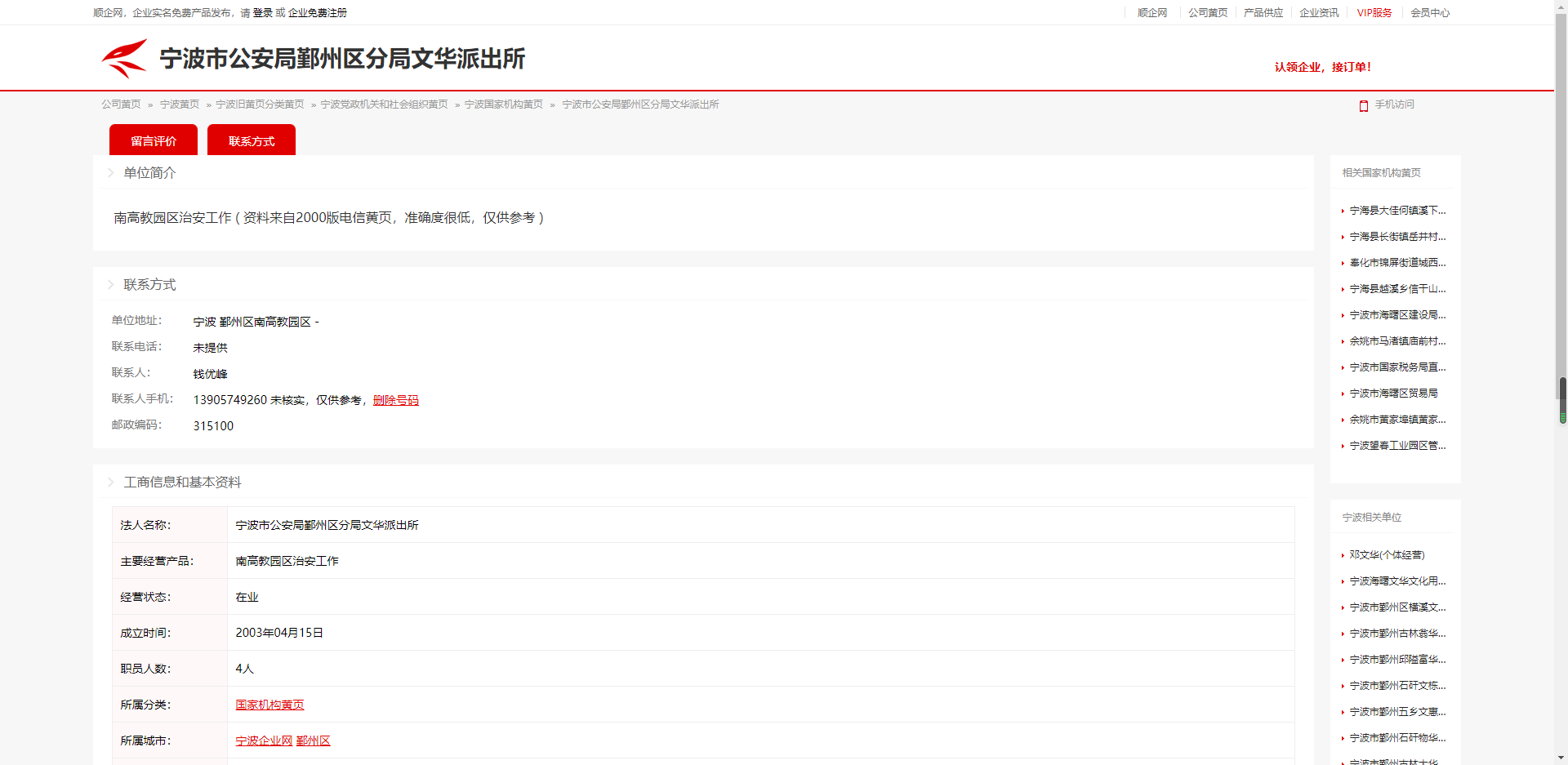This screenshot has width=1568, height=765.
Task: Open the 宁波企业网 city link
Action: pos(264,741)
